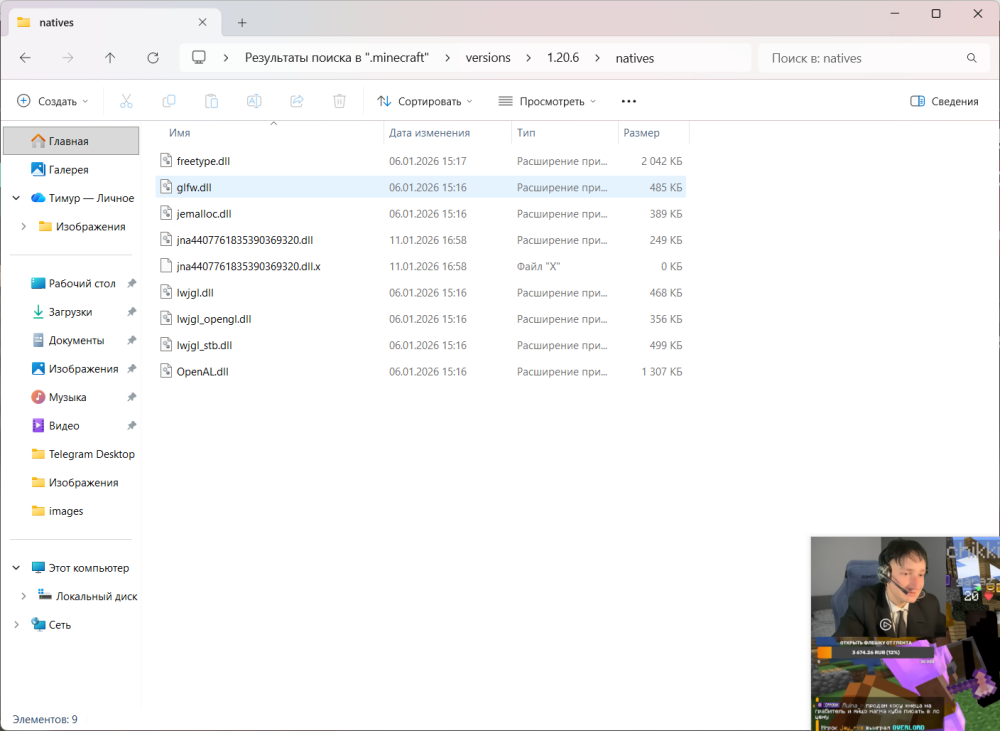Click pin icon next to Рабочий стол
The image size is (1000, 731).
tap(131, 283)
